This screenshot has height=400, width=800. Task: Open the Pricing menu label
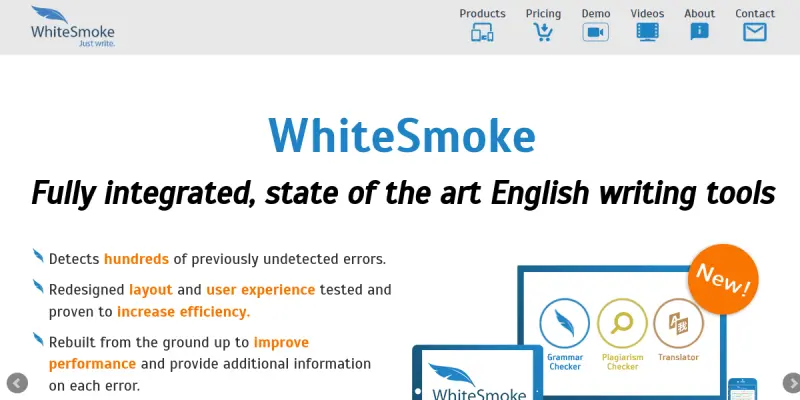click(543, 14)
